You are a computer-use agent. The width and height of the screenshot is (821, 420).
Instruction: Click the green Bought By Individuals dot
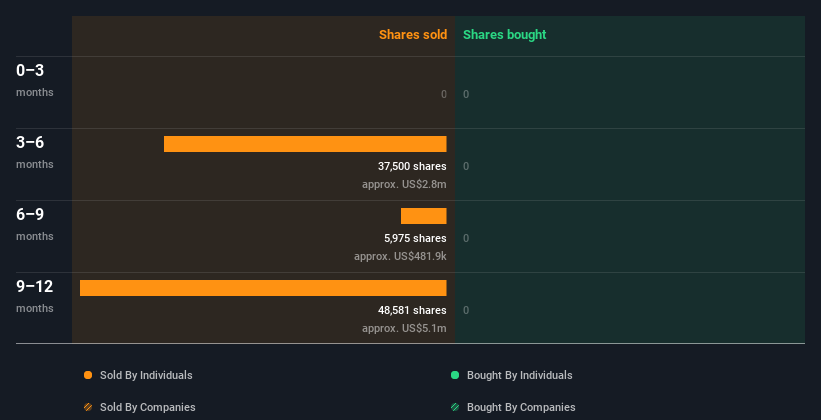(455, 375)
